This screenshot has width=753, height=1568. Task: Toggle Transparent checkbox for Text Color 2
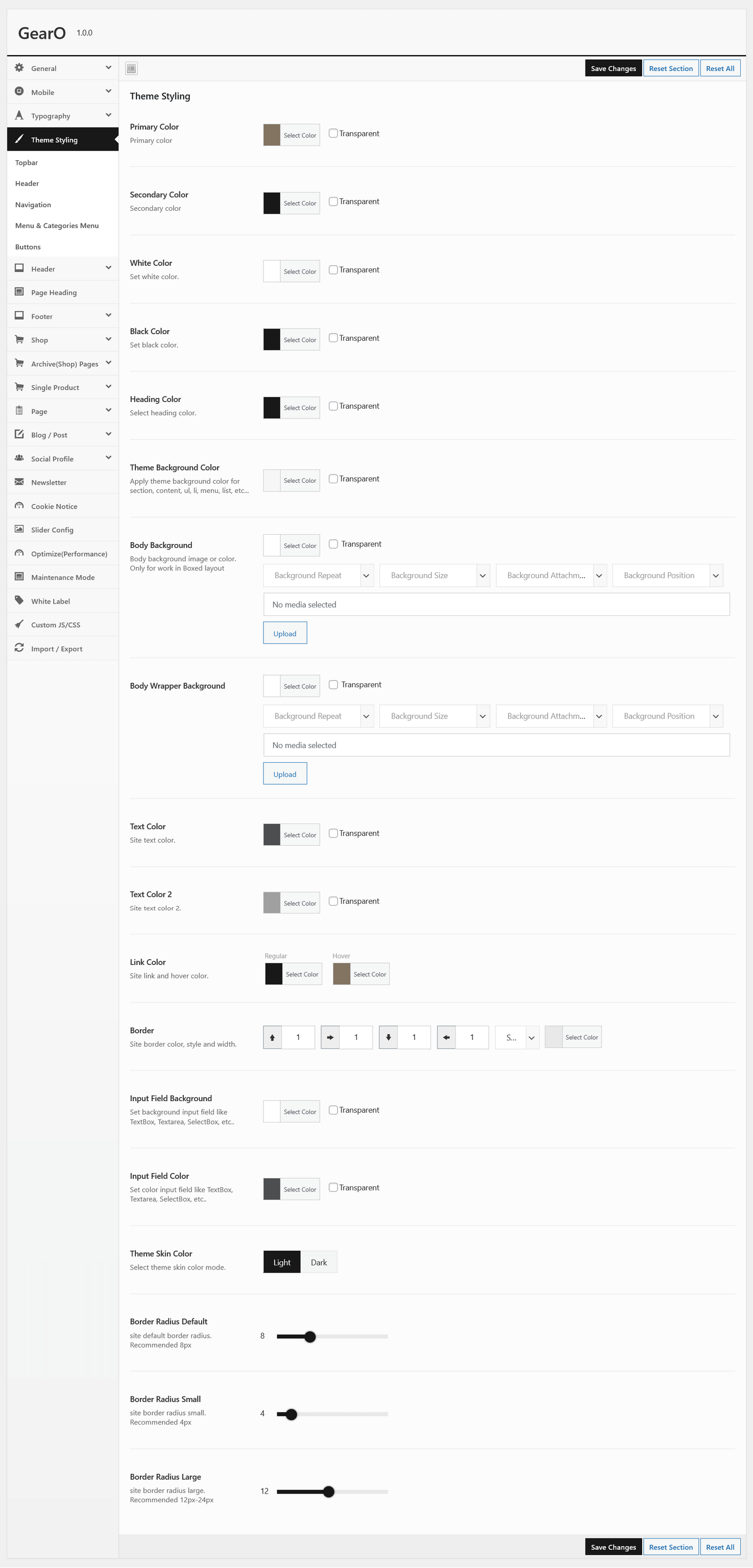(333, 901)
